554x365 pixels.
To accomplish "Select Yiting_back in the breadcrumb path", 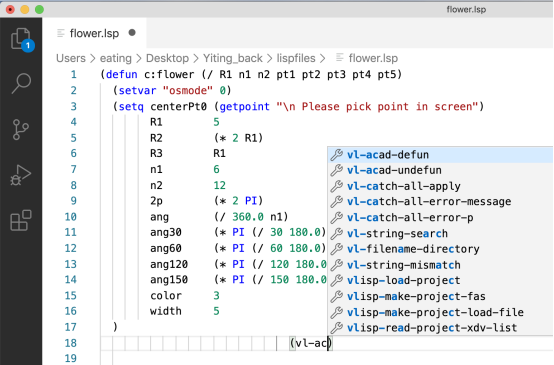I will pyautogui.click(x=232, y=58).
